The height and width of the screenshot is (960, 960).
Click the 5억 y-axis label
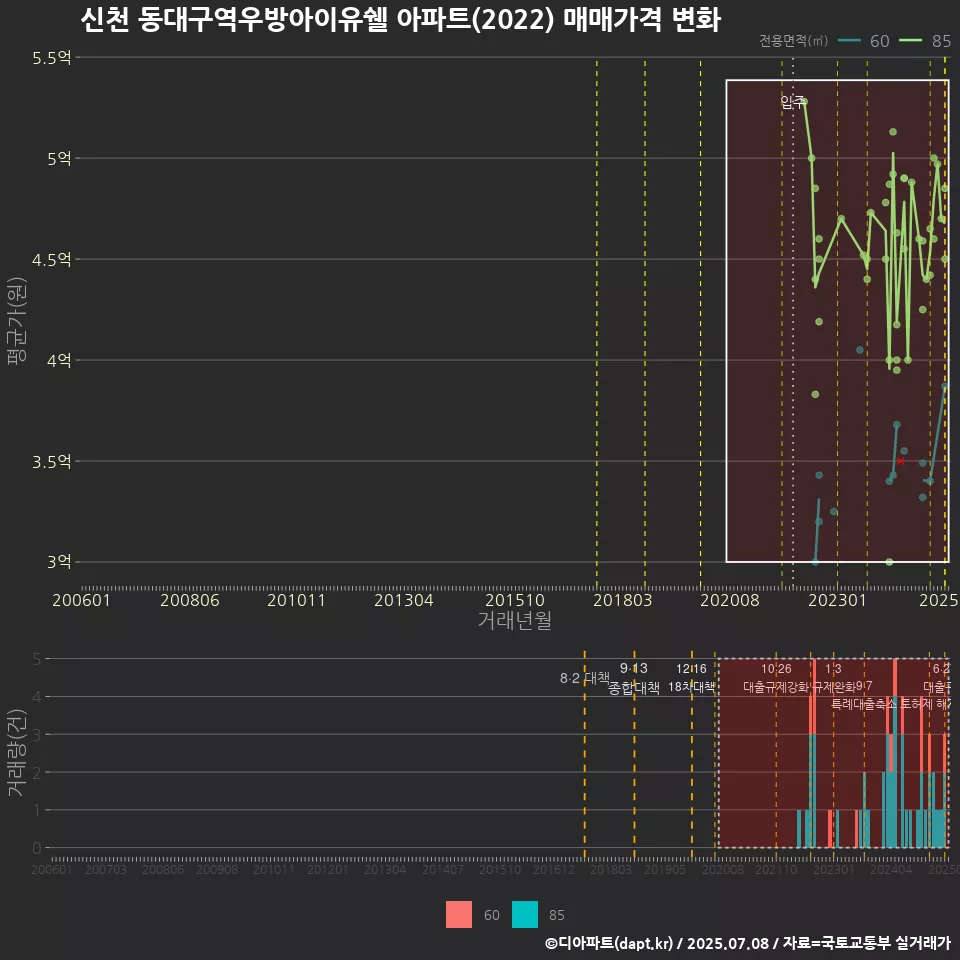59,159
